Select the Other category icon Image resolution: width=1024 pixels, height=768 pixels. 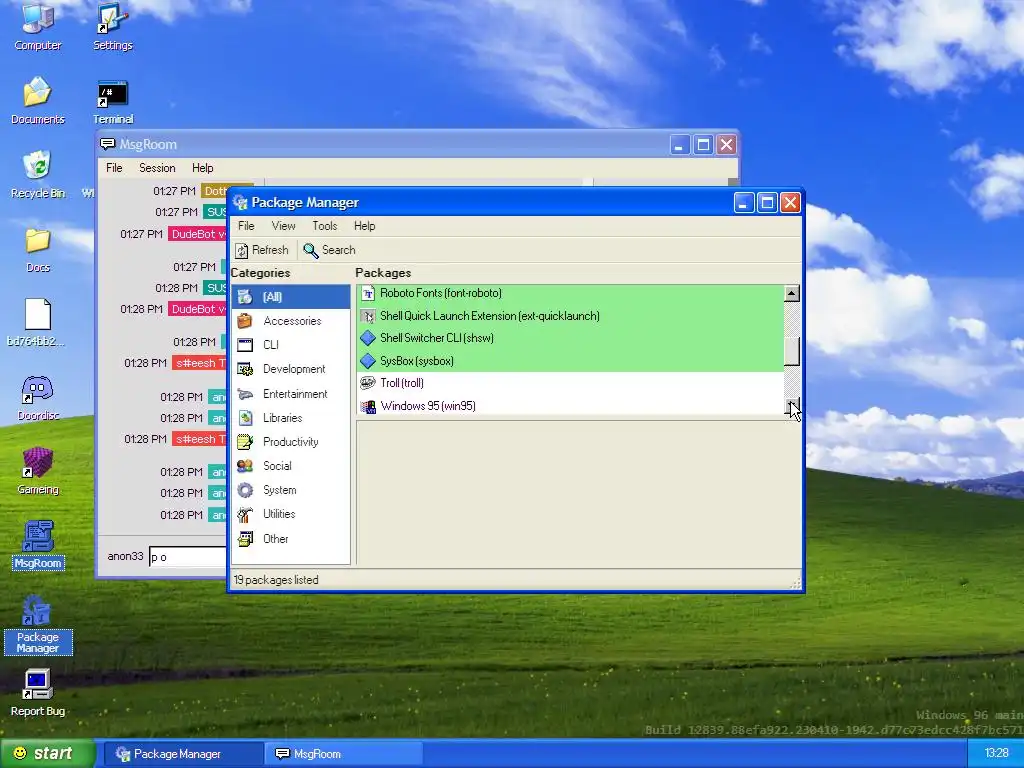coord(245,539)
